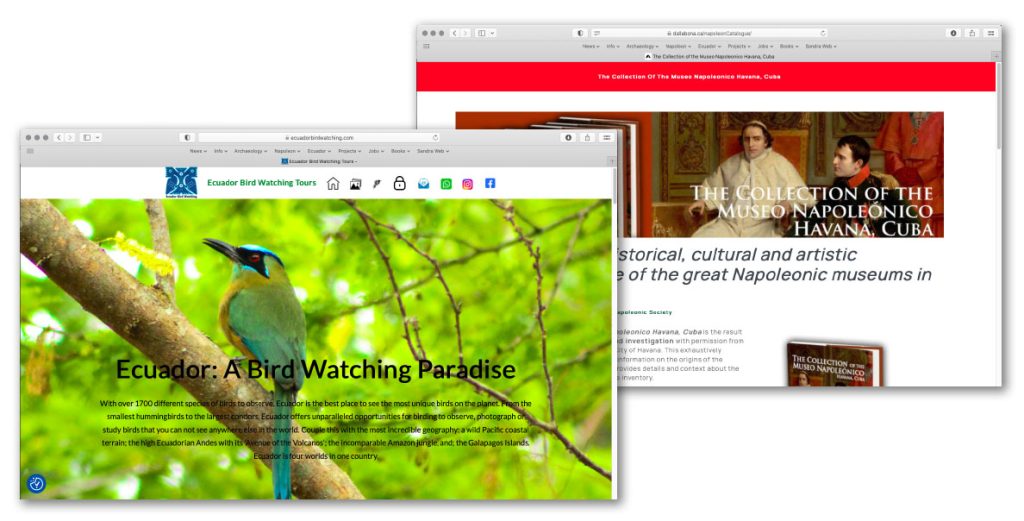Open the News favorites folder in front window
Viewport: 1024px width, 521px height.
click(x=197, y=151)
